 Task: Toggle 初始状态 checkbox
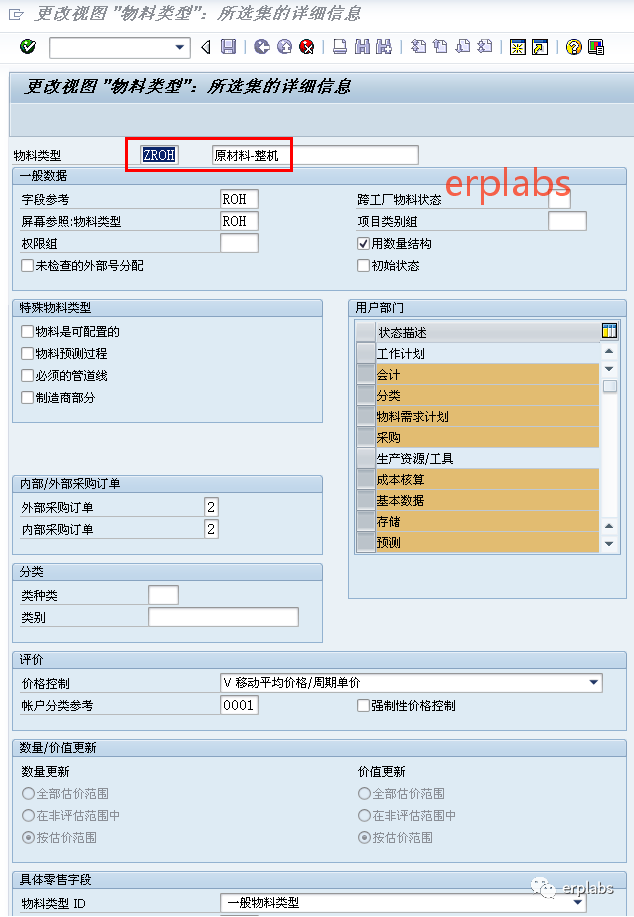364,266
